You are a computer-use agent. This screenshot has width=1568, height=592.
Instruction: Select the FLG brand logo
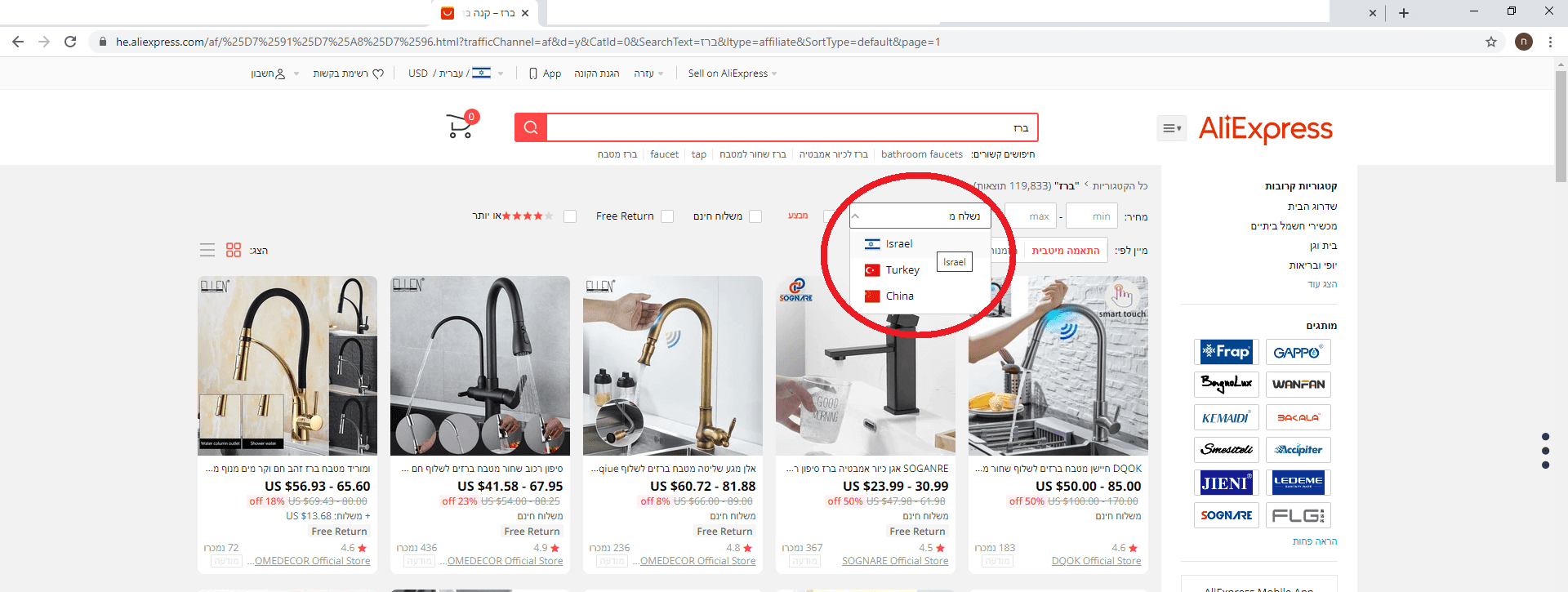click(1298, 515)
